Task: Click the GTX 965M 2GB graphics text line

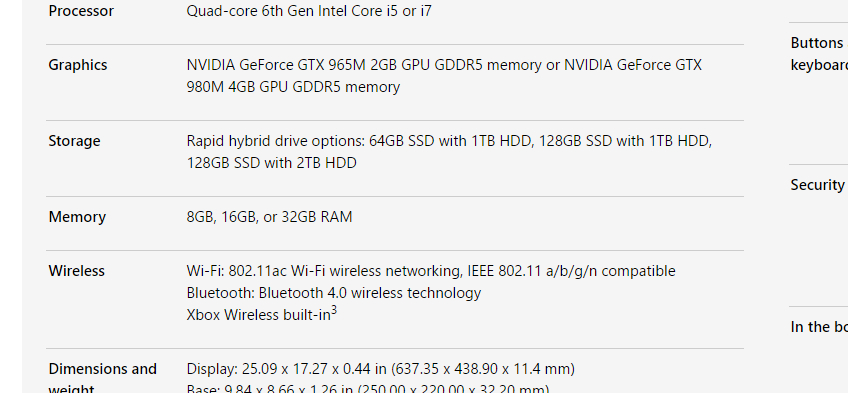Action: coord(444,65)
